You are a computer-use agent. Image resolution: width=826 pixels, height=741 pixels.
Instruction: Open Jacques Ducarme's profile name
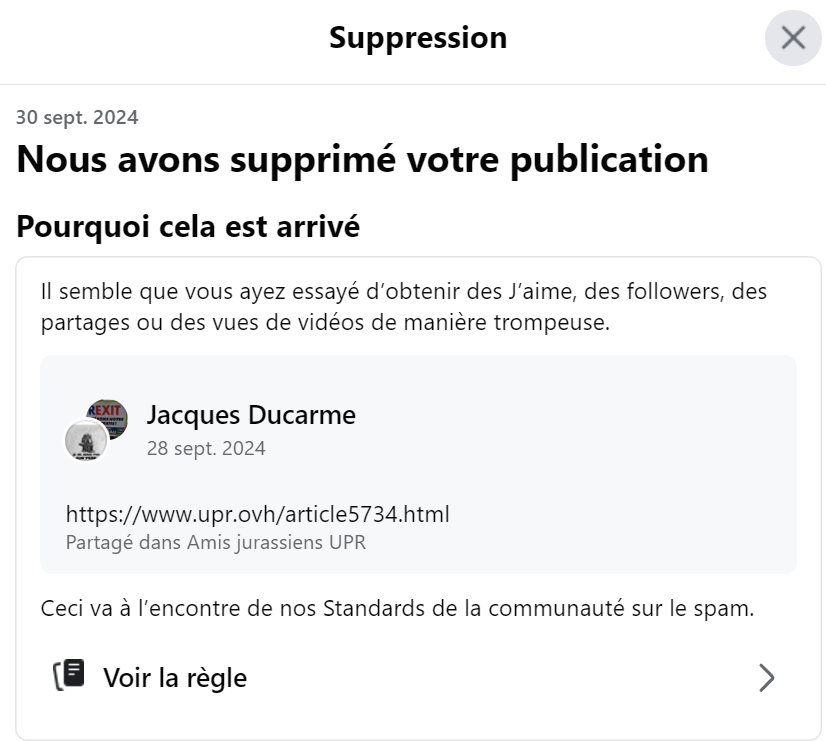tap(251, 415)
